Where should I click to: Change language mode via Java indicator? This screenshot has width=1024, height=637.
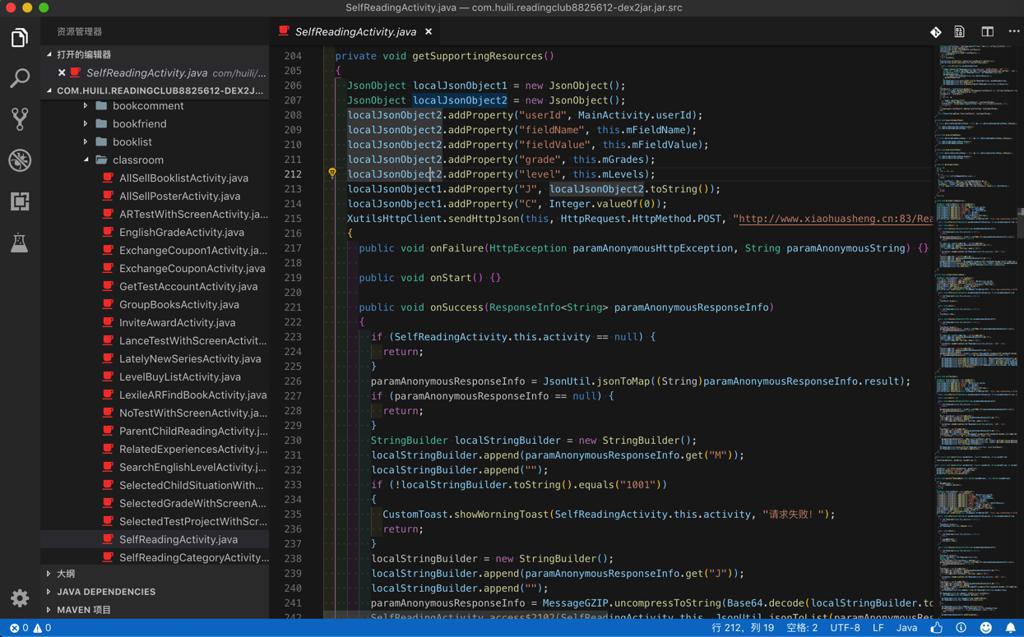(x=906, y=628)
